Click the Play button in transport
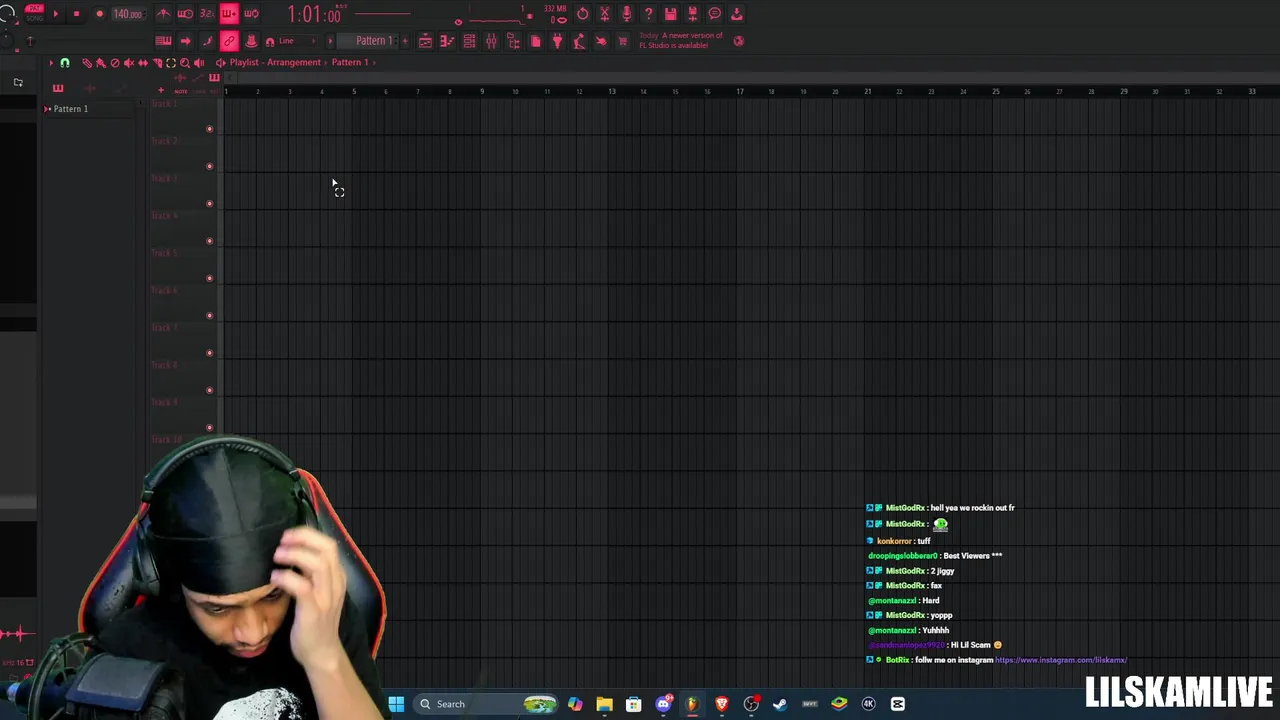The height and width of the screenshot is (720, 1280). 56,14
